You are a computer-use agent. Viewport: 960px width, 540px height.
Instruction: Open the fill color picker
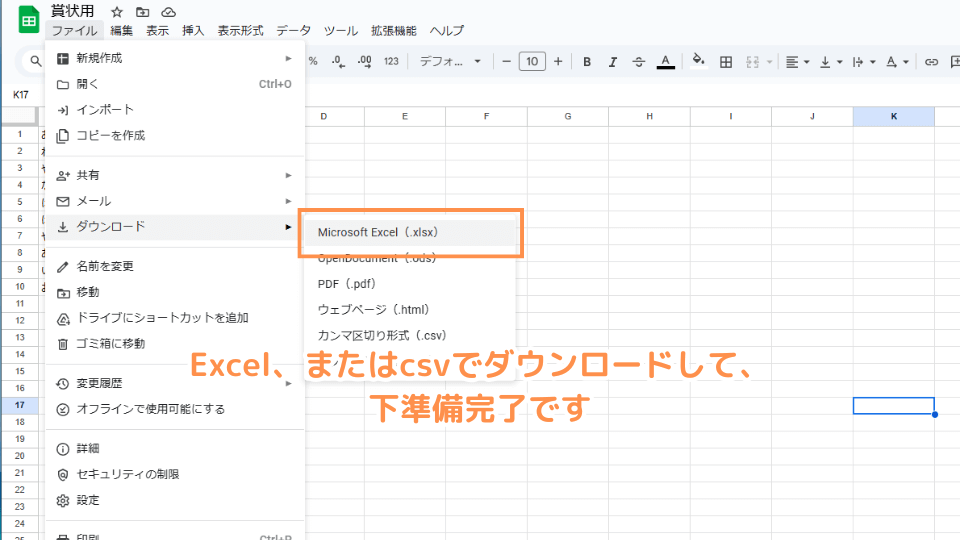(x=698, y=61)
